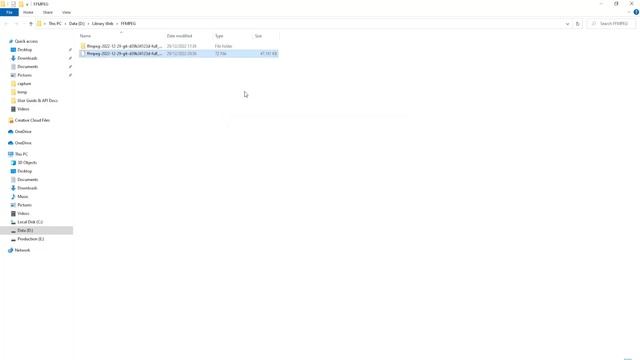Sort files by the Type column

(x=219, y=36)
